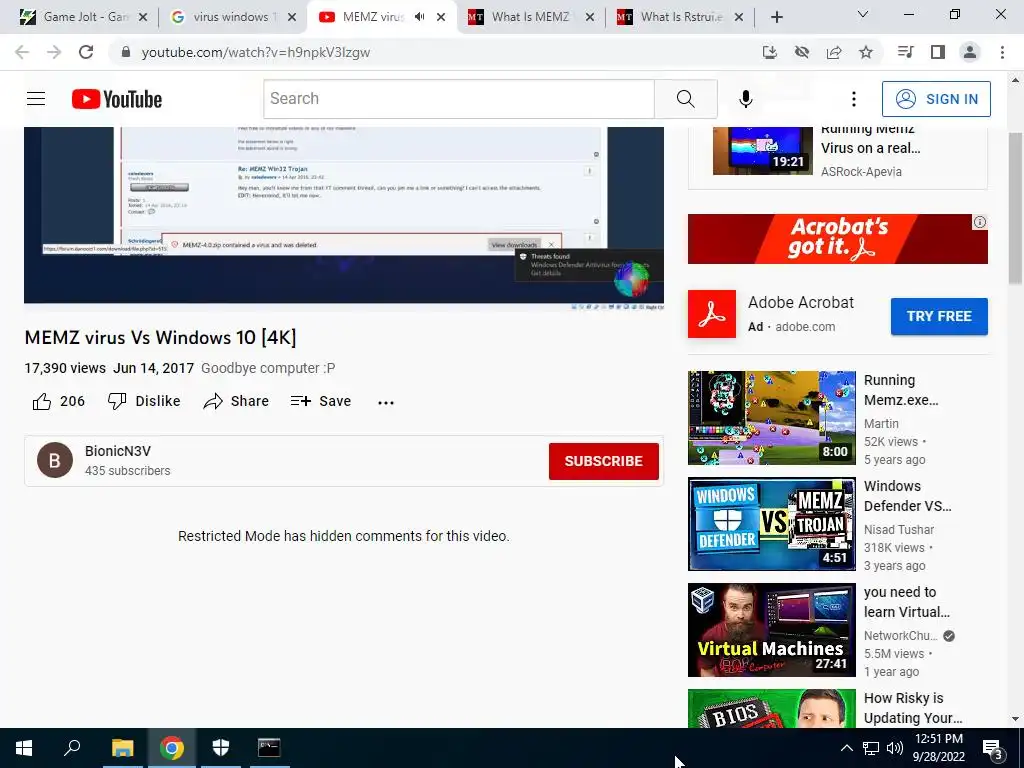Click the search magnifier button
Viewport: 1024px width, 768px height.
point(686,99)
